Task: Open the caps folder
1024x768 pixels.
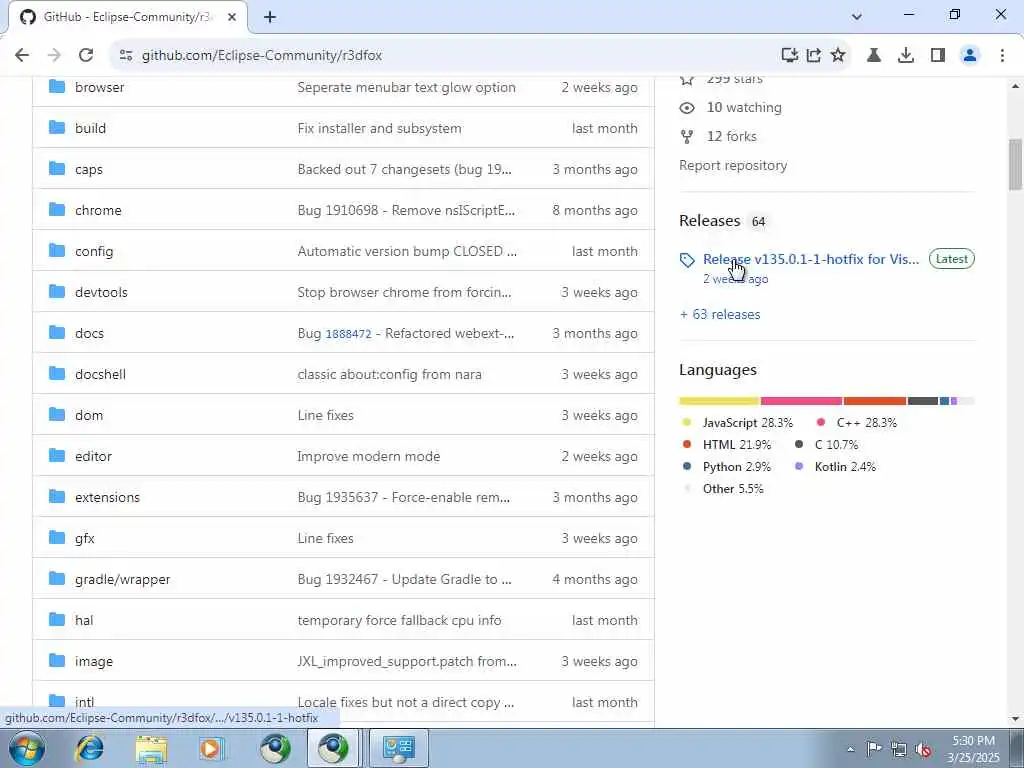Action: [89, 169]
